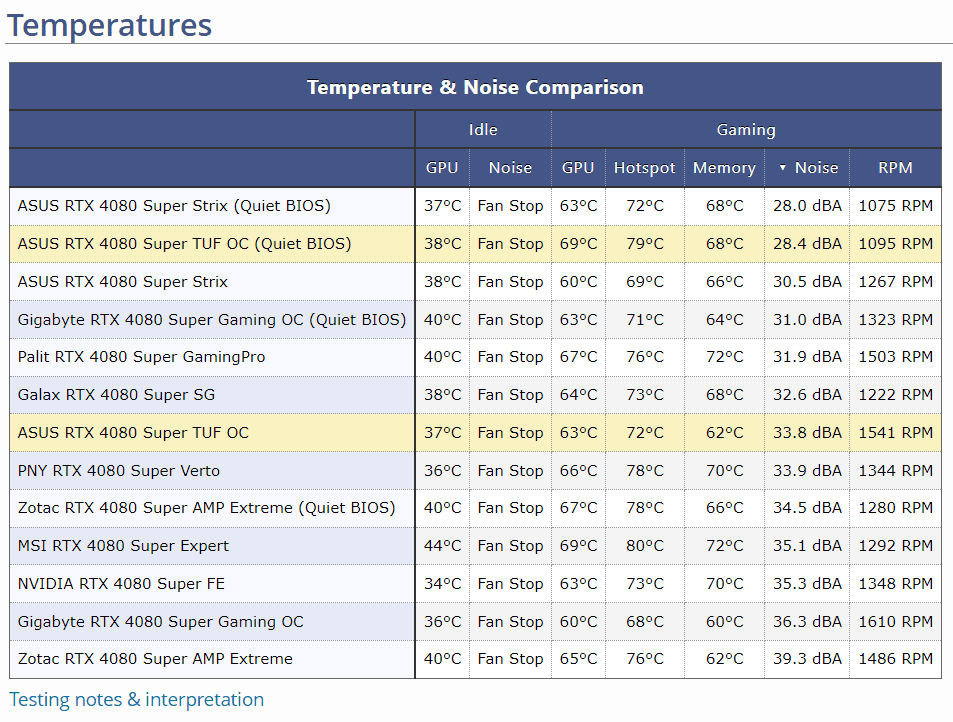Click the Gaming RPM column header
Screen dimensions: 953x722
coord(895,168)
